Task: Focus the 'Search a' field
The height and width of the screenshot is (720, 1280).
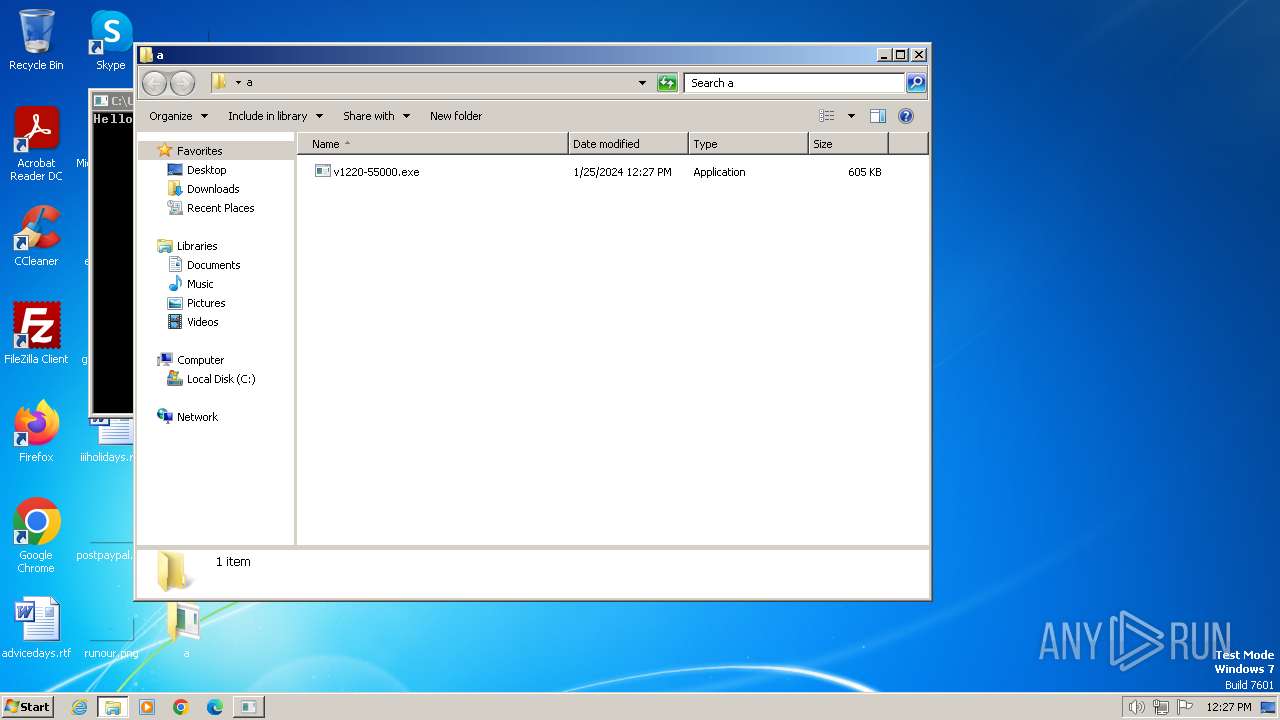Action: (795, 83)
